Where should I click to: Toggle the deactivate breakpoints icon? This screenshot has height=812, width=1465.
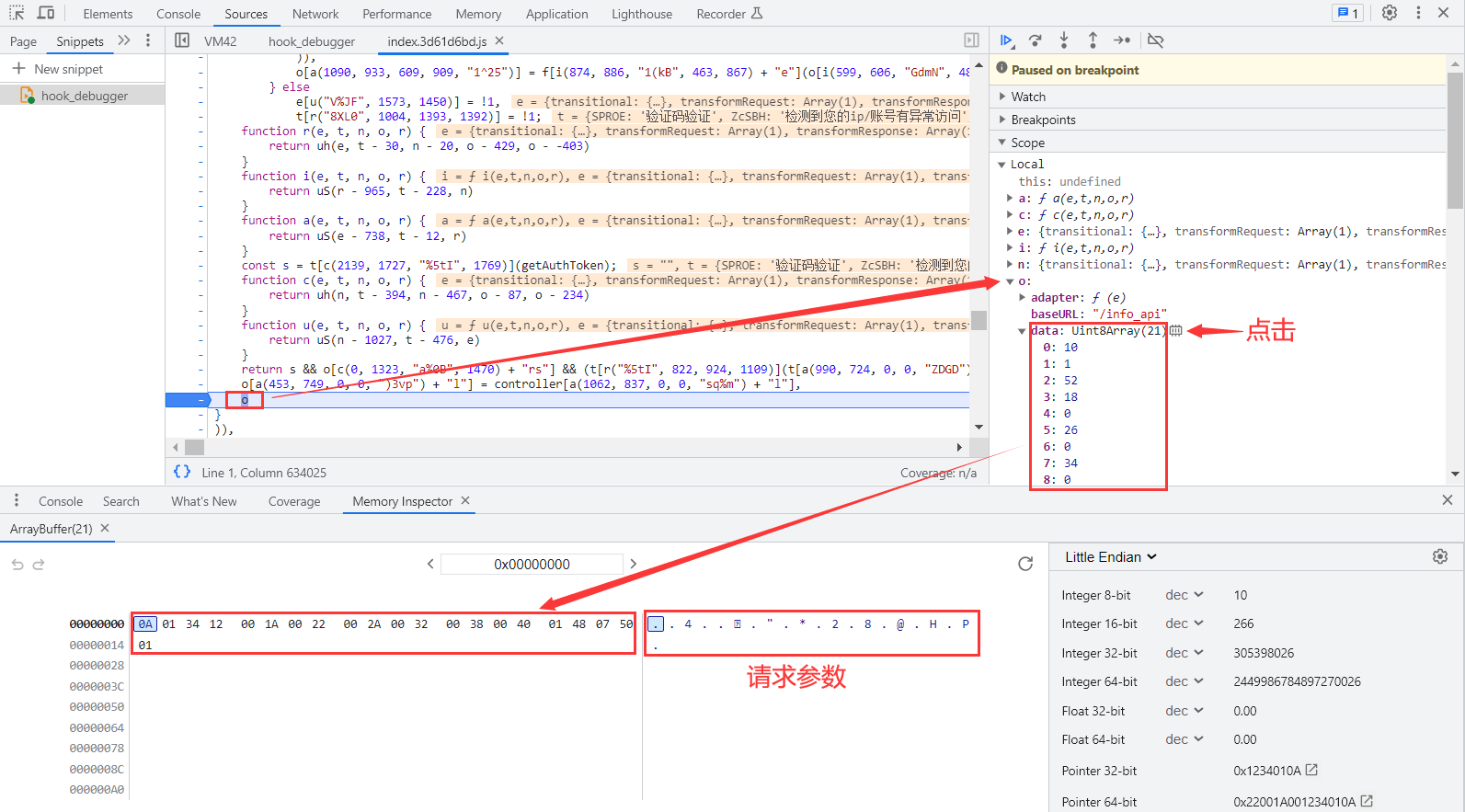[1156, 40]
